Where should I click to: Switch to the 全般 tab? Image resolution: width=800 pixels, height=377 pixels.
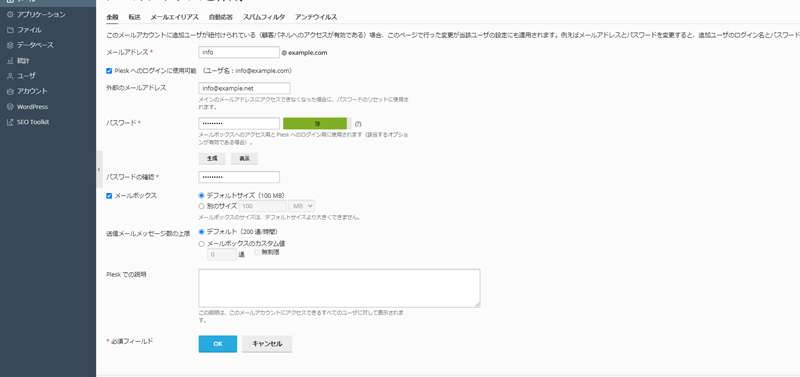tap(112, 17)
